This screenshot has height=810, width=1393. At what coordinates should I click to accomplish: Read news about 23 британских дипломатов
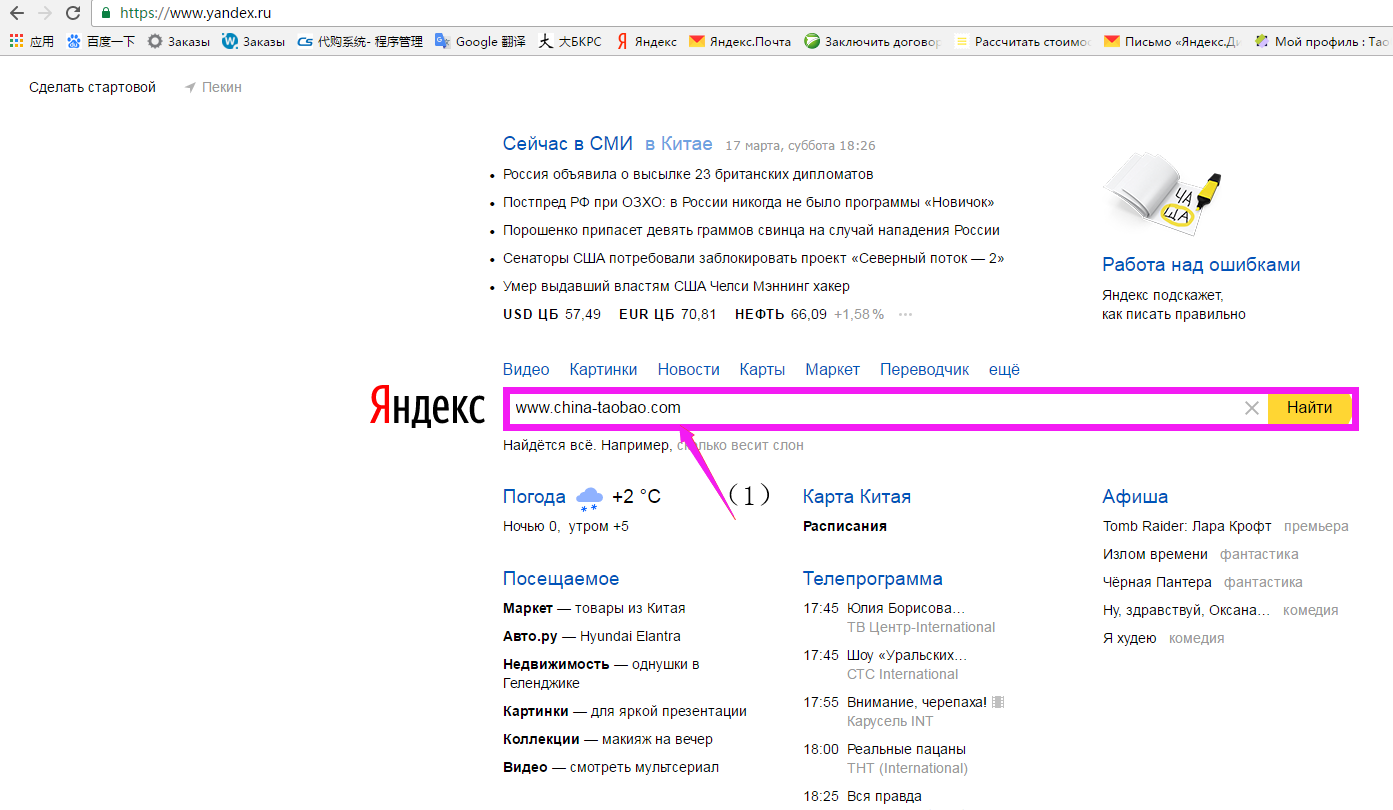point(688,174)
